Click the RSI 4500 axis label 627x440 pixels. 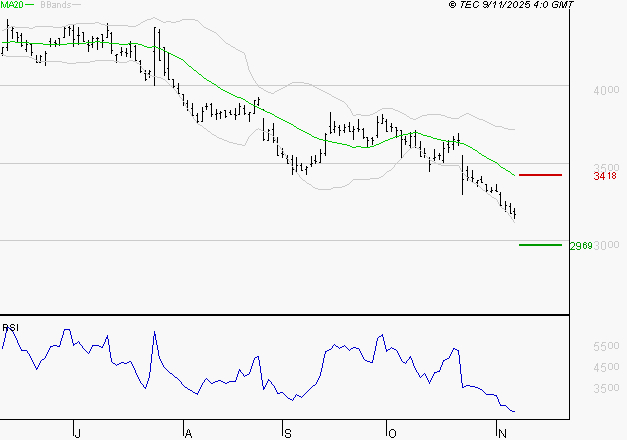click(x=606, y=367)
